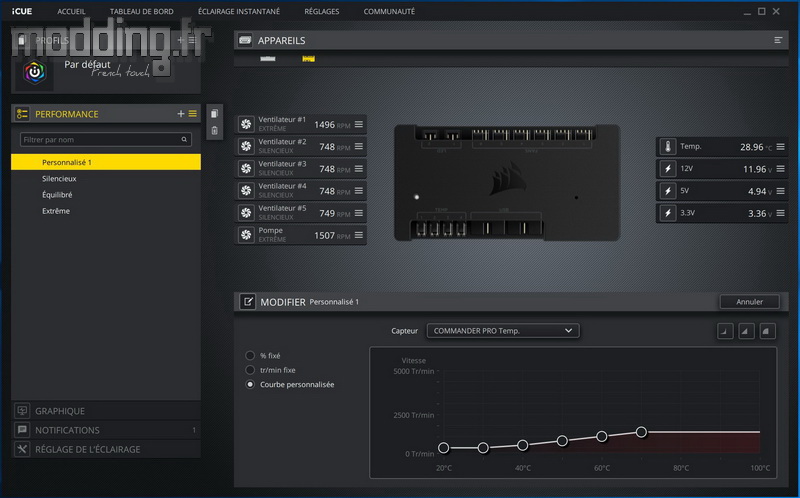Viewport: 800px width, 498px height.
Task: Click the 3.3V voltage icon
Action: (x=668, y=213)
